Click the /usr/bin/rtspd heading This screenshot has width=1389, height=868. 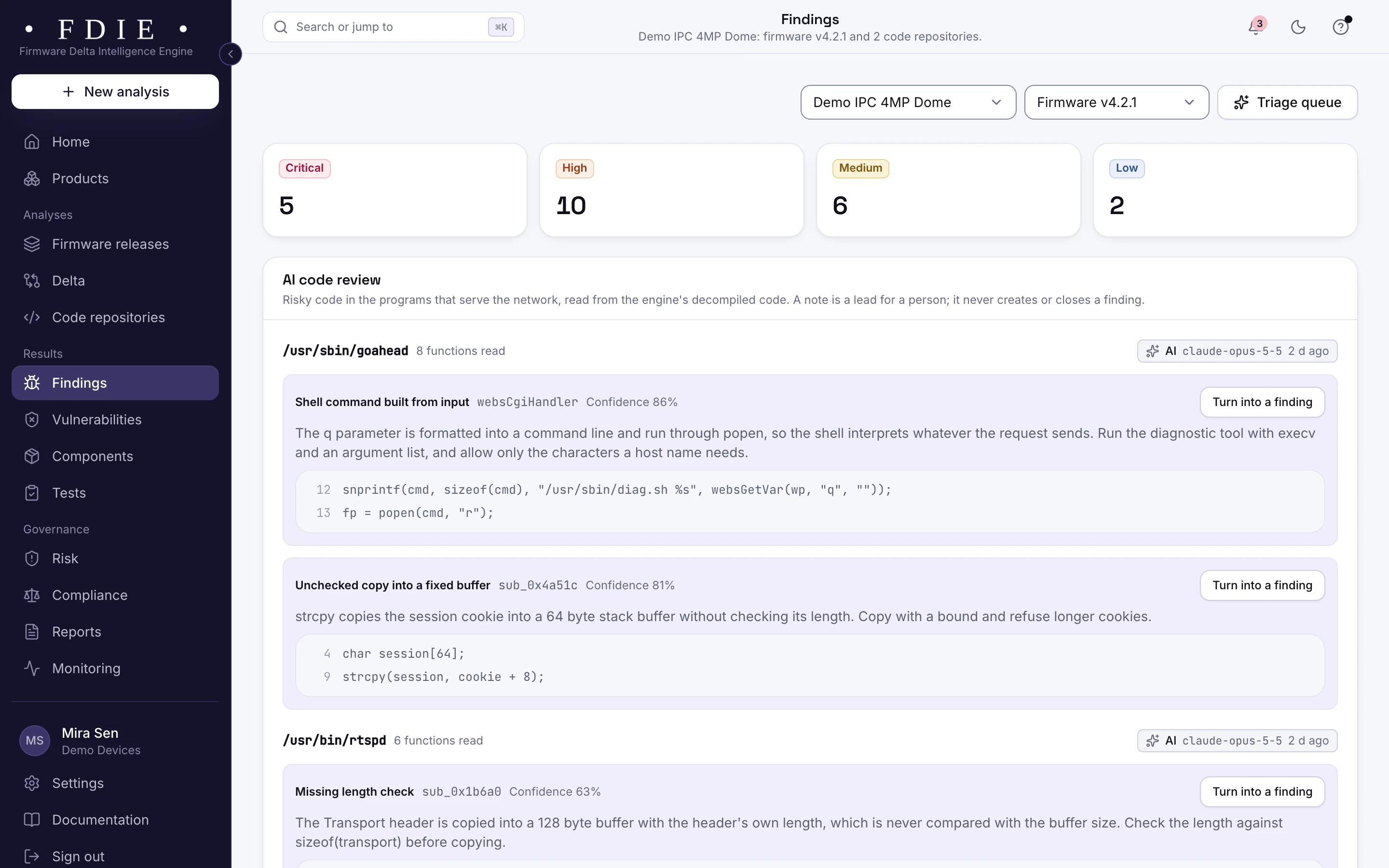[x=334, y=741]
